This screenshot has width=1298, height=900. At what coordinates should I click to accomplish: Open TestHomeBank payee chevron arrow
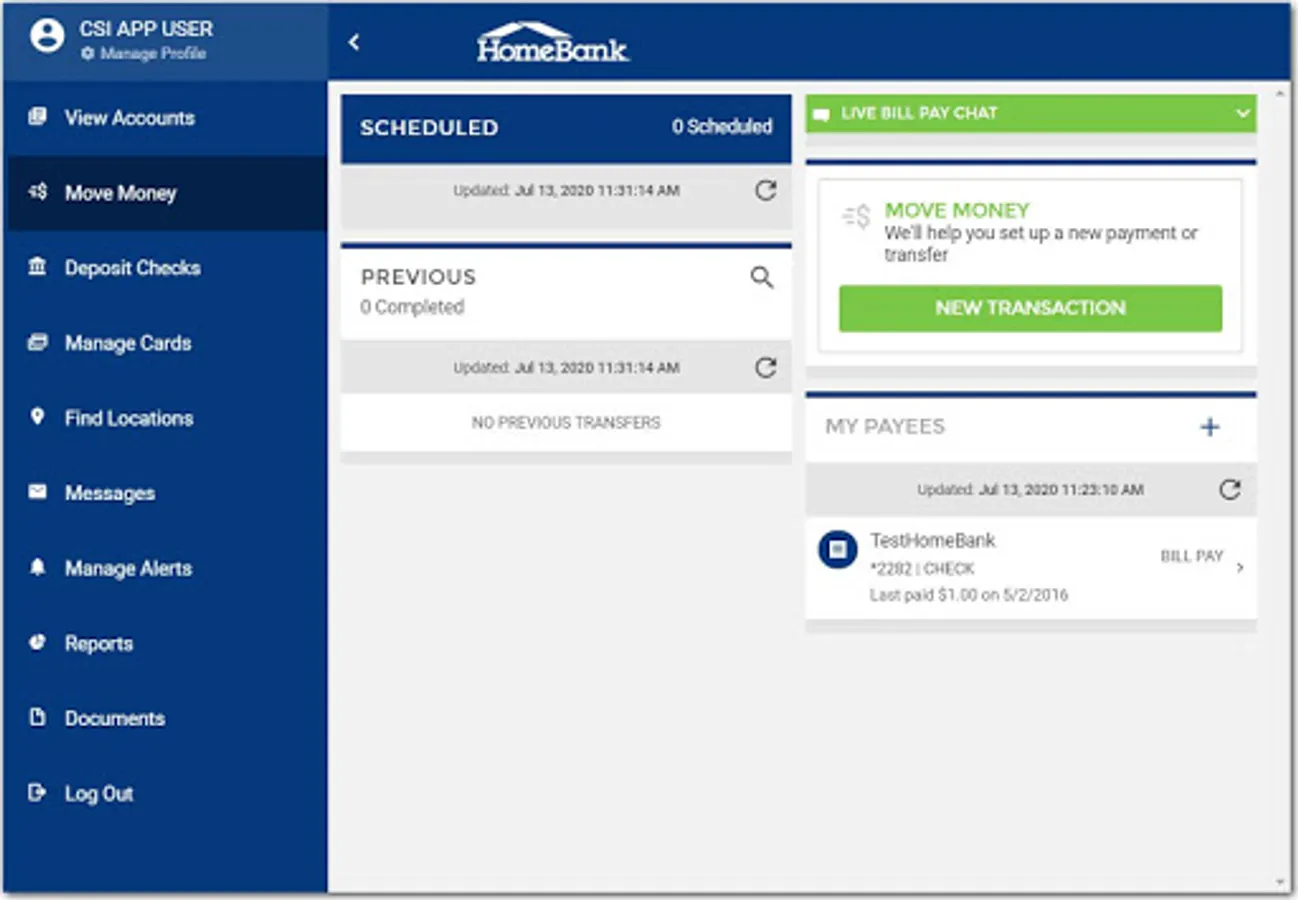[1240, 567]
